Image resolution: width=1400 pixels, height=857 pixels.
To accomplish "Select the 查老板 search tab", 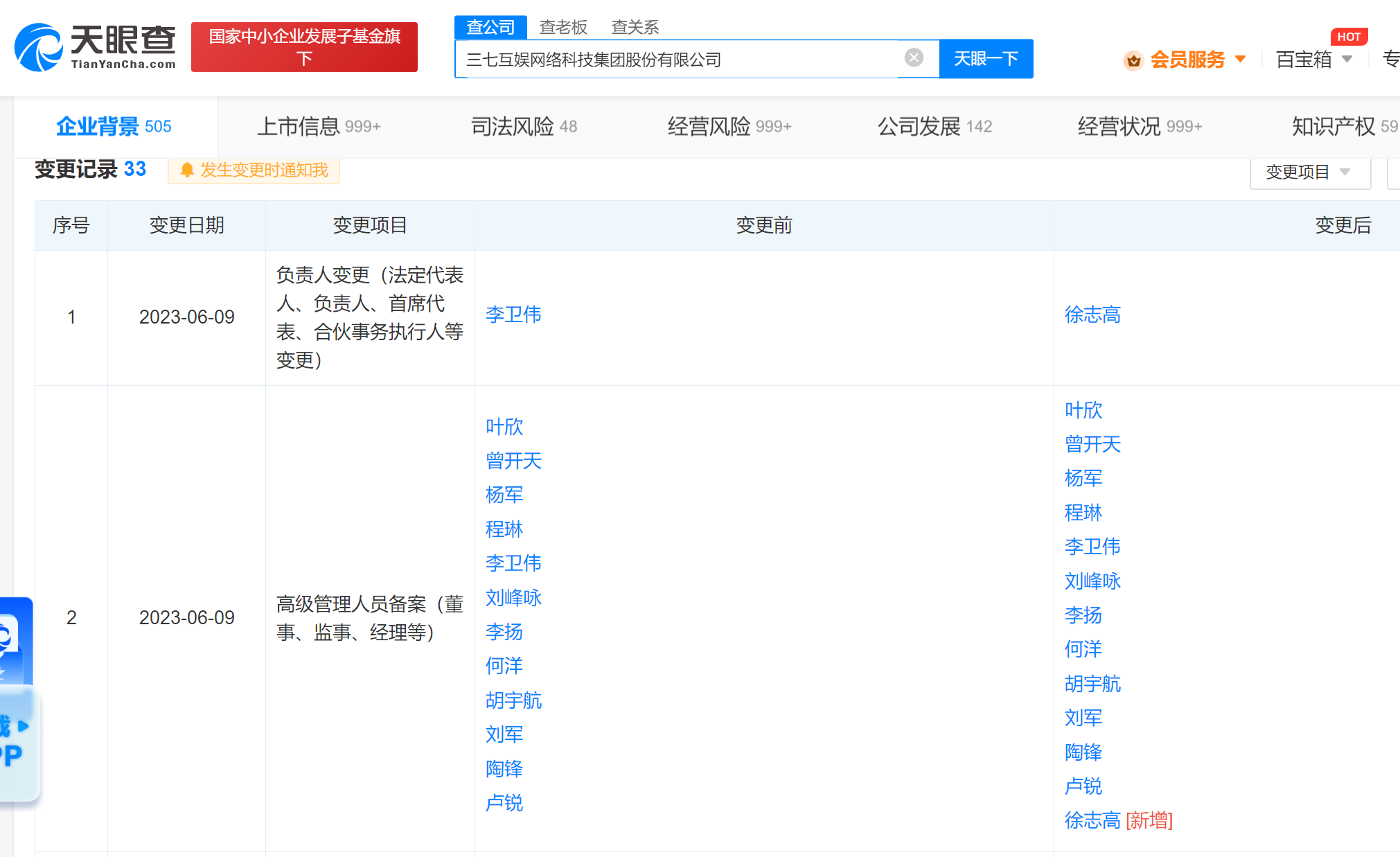I will pos(563,27).
